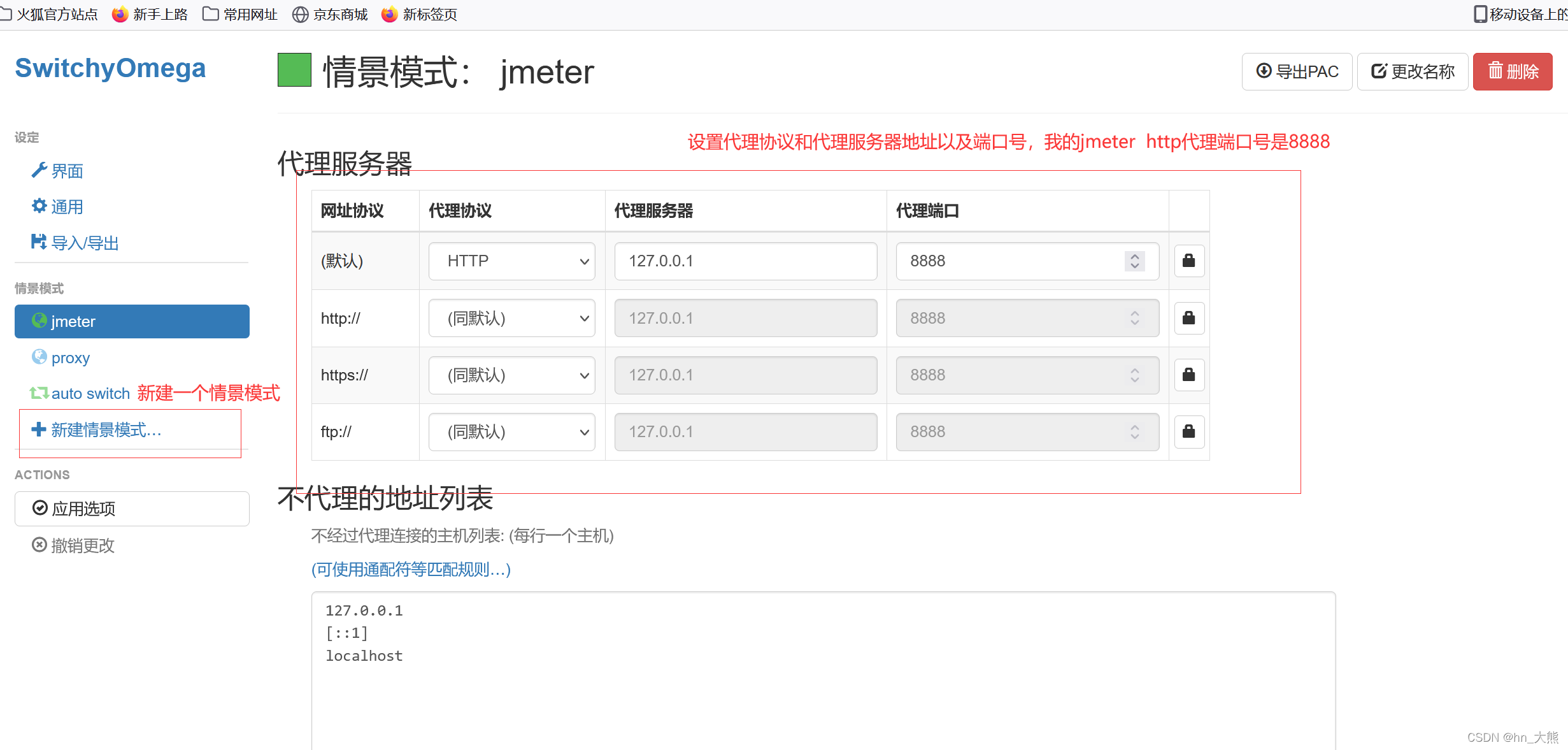Delete the profile with 删除 button
Screen dimensions: 1568x750
pos(1513,71)
